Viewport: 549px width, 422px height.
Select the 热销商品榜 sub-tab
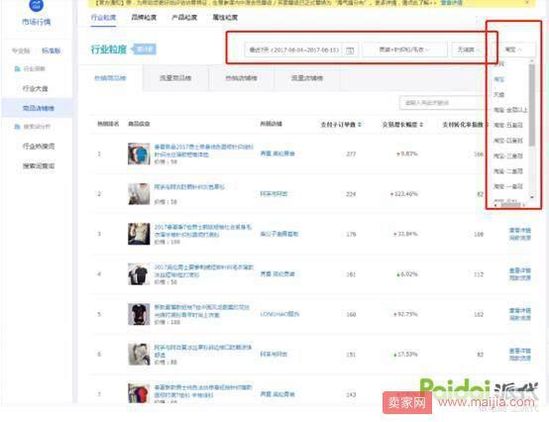pyautogui.click(x=110, y=78)
